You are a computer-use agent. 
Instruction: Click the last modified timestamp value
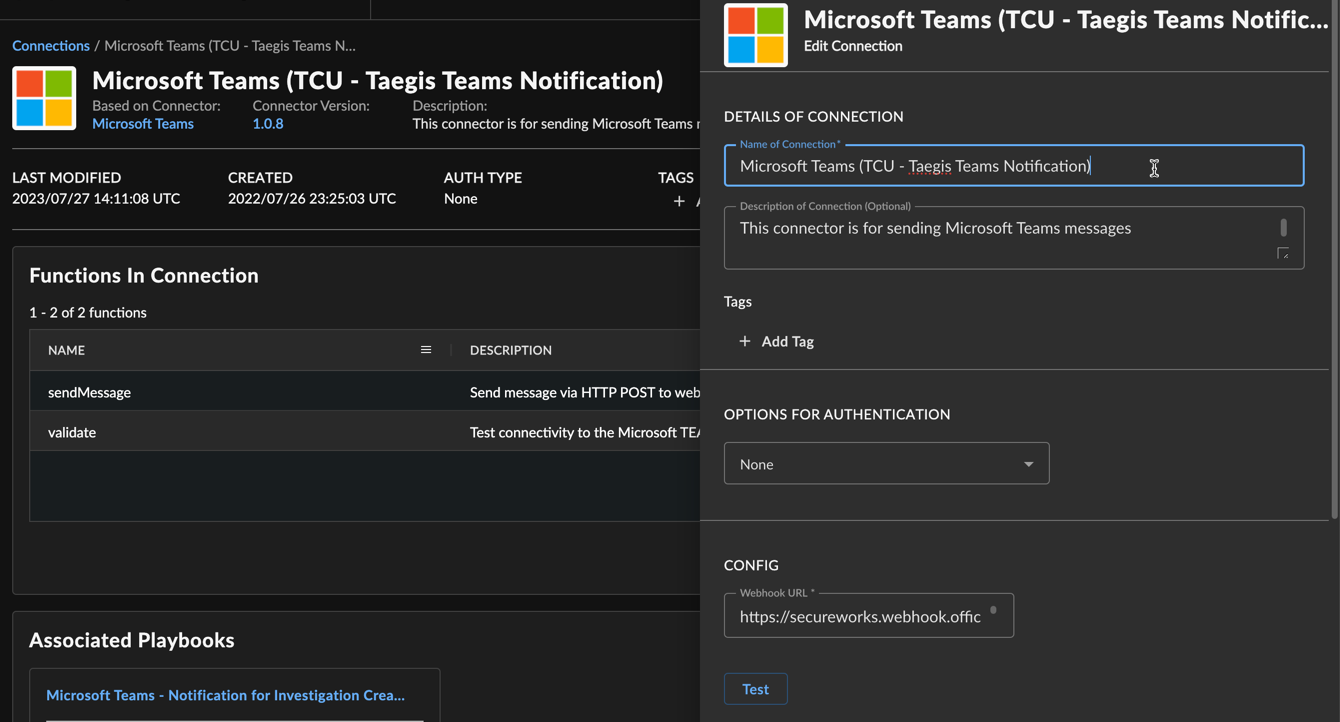click(x=96, y=199)
